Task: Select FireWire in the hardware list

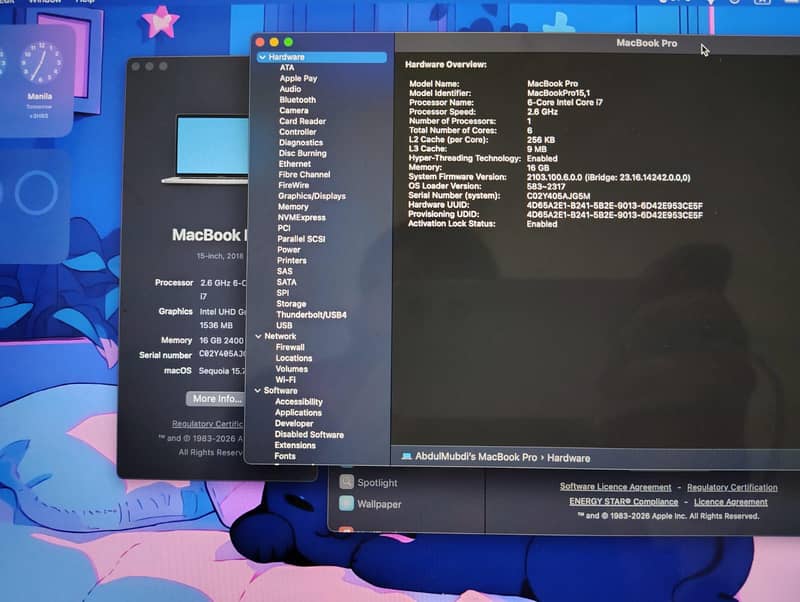Action: pos(294,185)
